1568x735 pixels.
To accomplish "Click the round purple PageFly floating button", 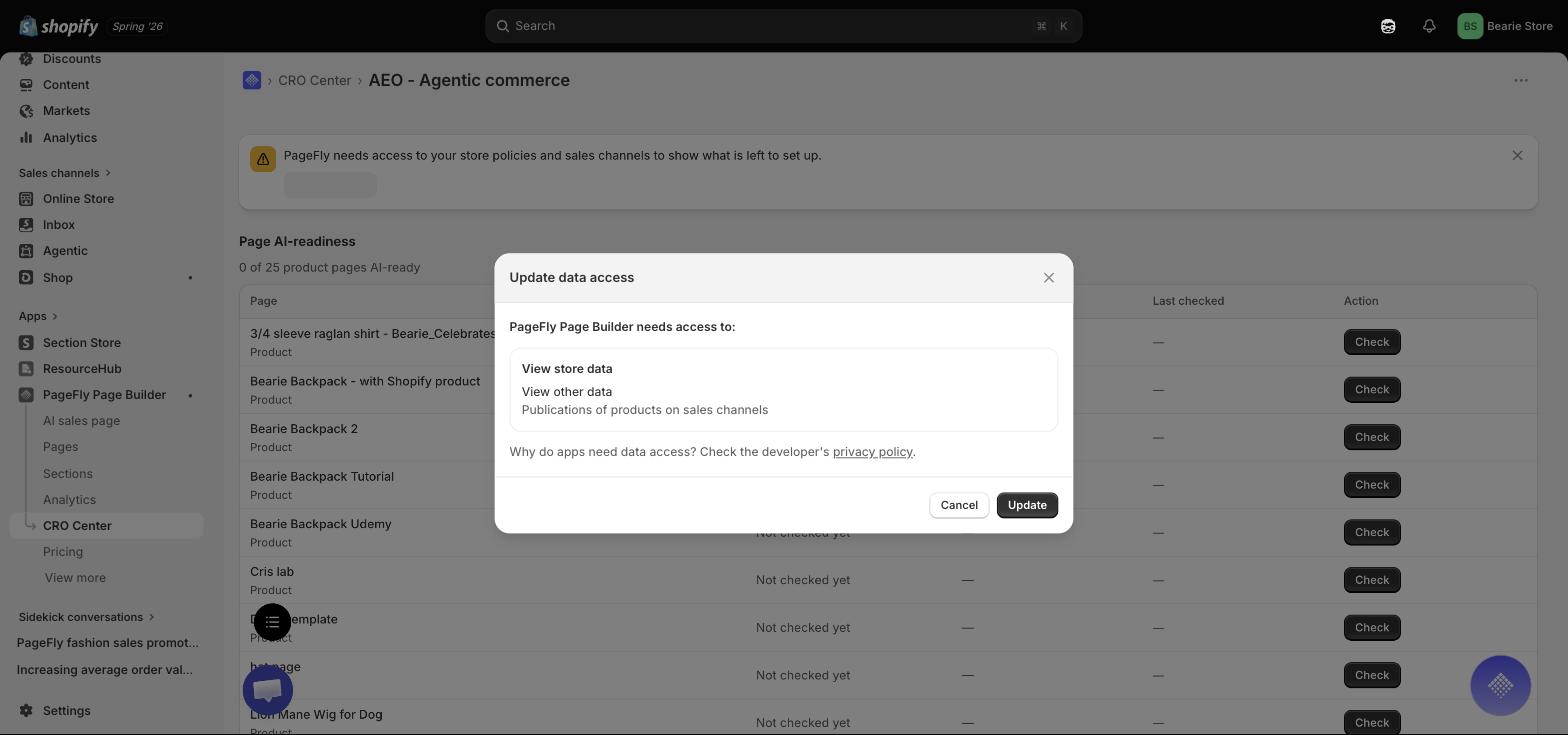I will tap(1500, 685).
